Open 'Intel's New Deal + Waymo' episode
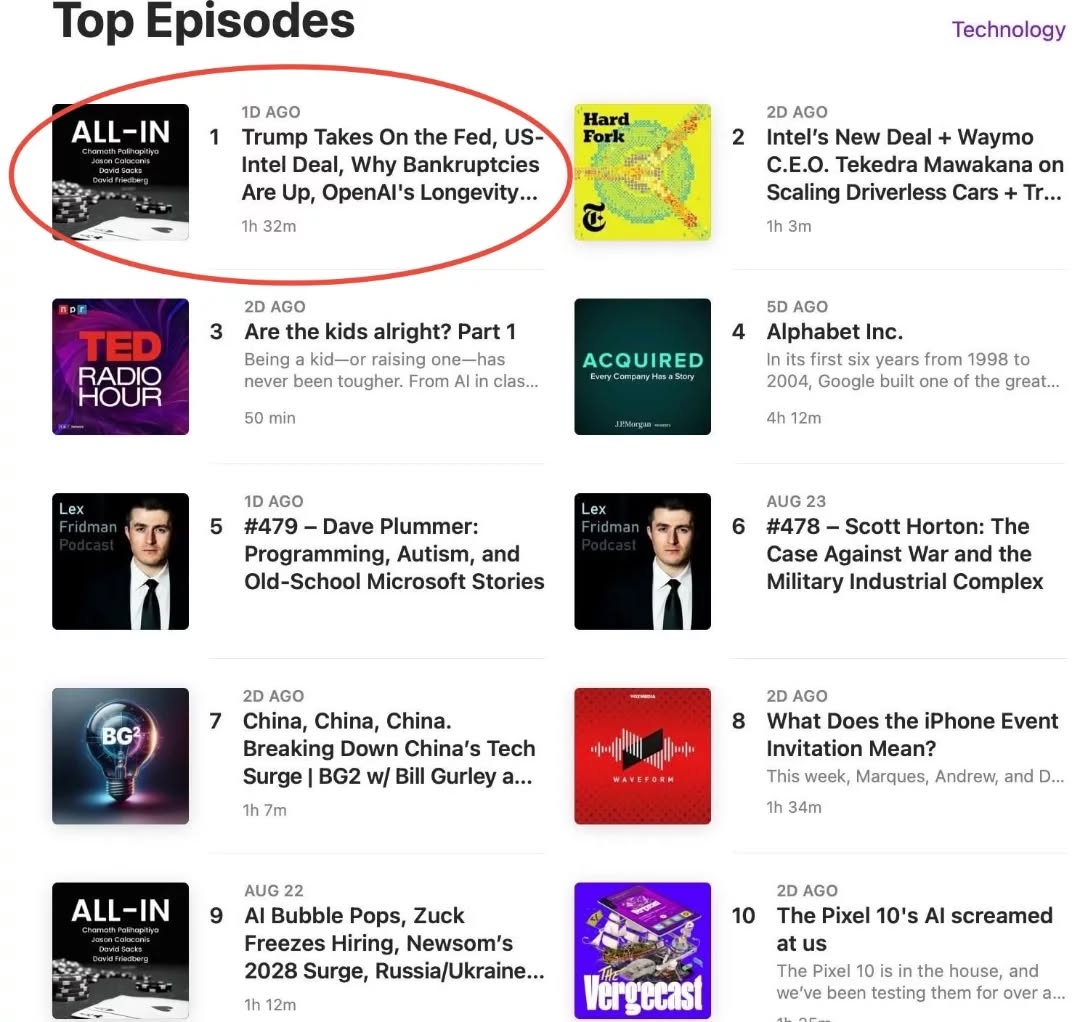The image size is (1080, 1022). [x=915, y=165]
